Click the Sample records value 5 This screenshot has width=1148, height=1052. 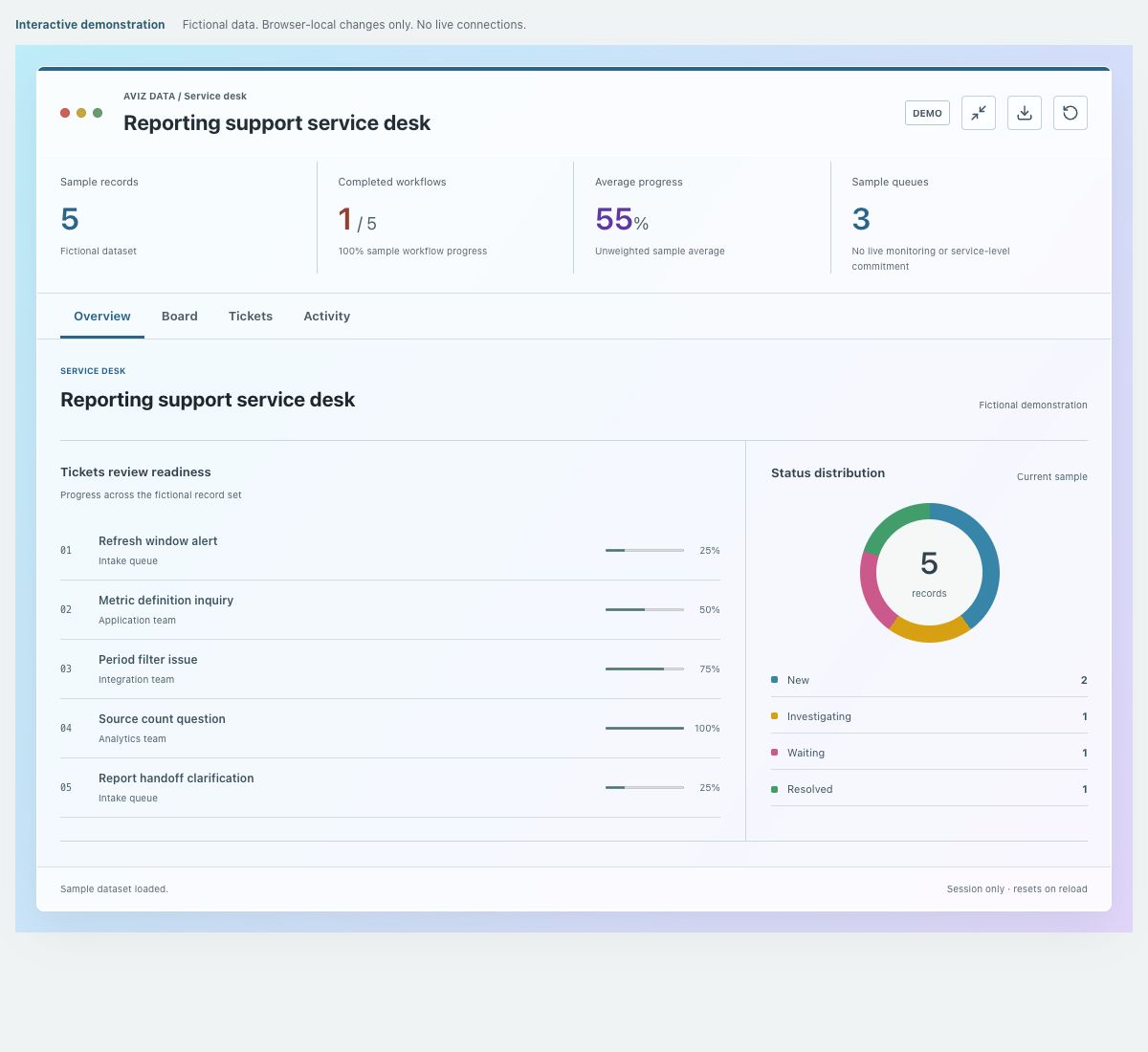tap(70, 219)
